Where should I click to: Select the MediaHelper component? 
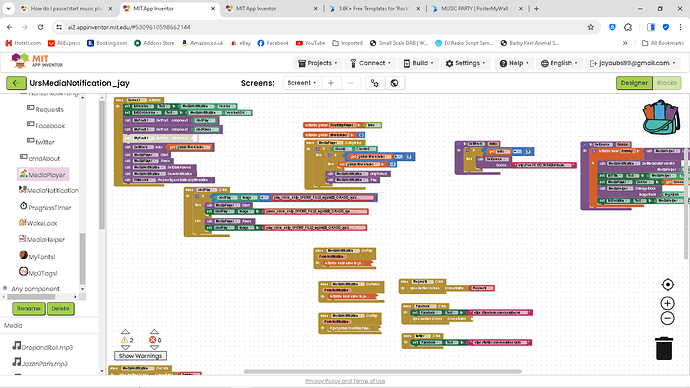point(42,239)
